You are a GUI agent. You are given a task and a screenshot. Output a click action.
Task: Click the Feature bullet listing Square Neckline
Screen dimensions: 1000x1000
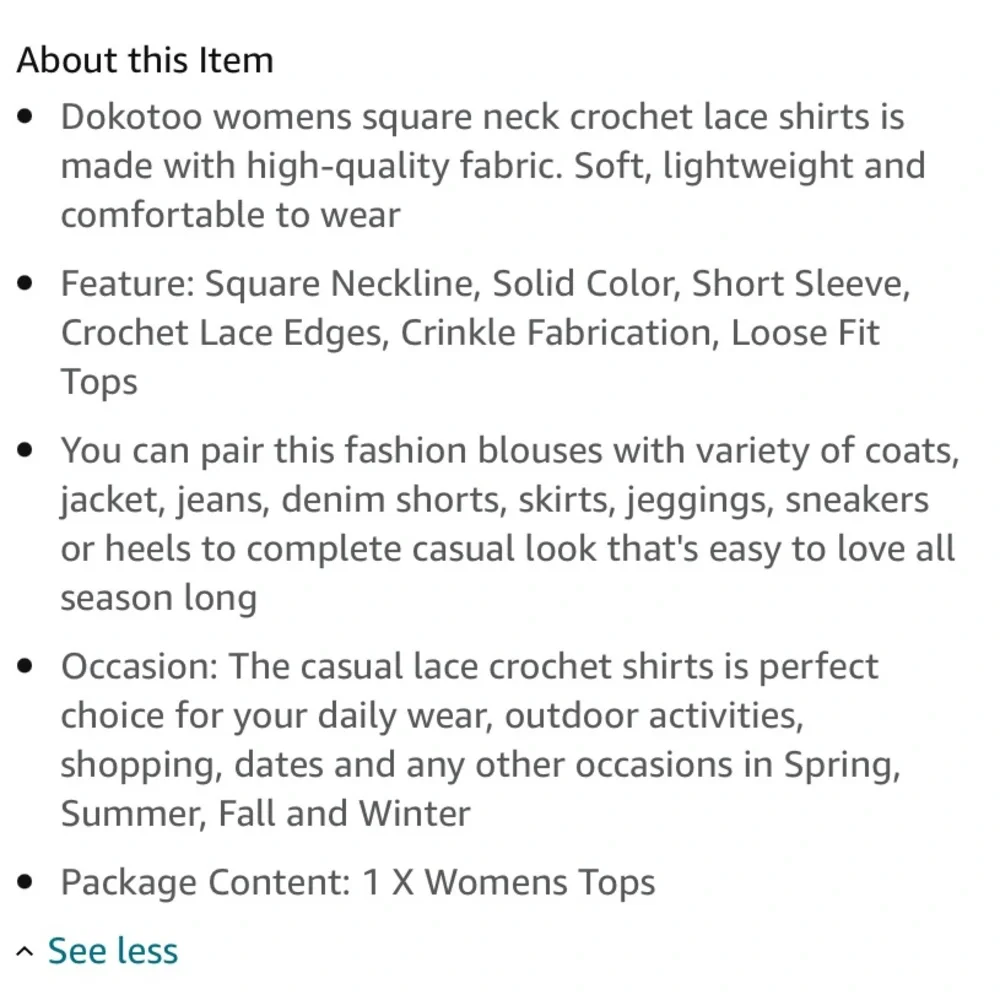[470, 331]
